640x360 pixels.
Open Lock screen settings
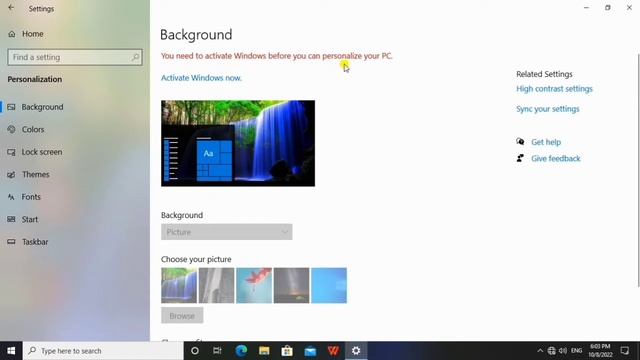coord(42,152)
